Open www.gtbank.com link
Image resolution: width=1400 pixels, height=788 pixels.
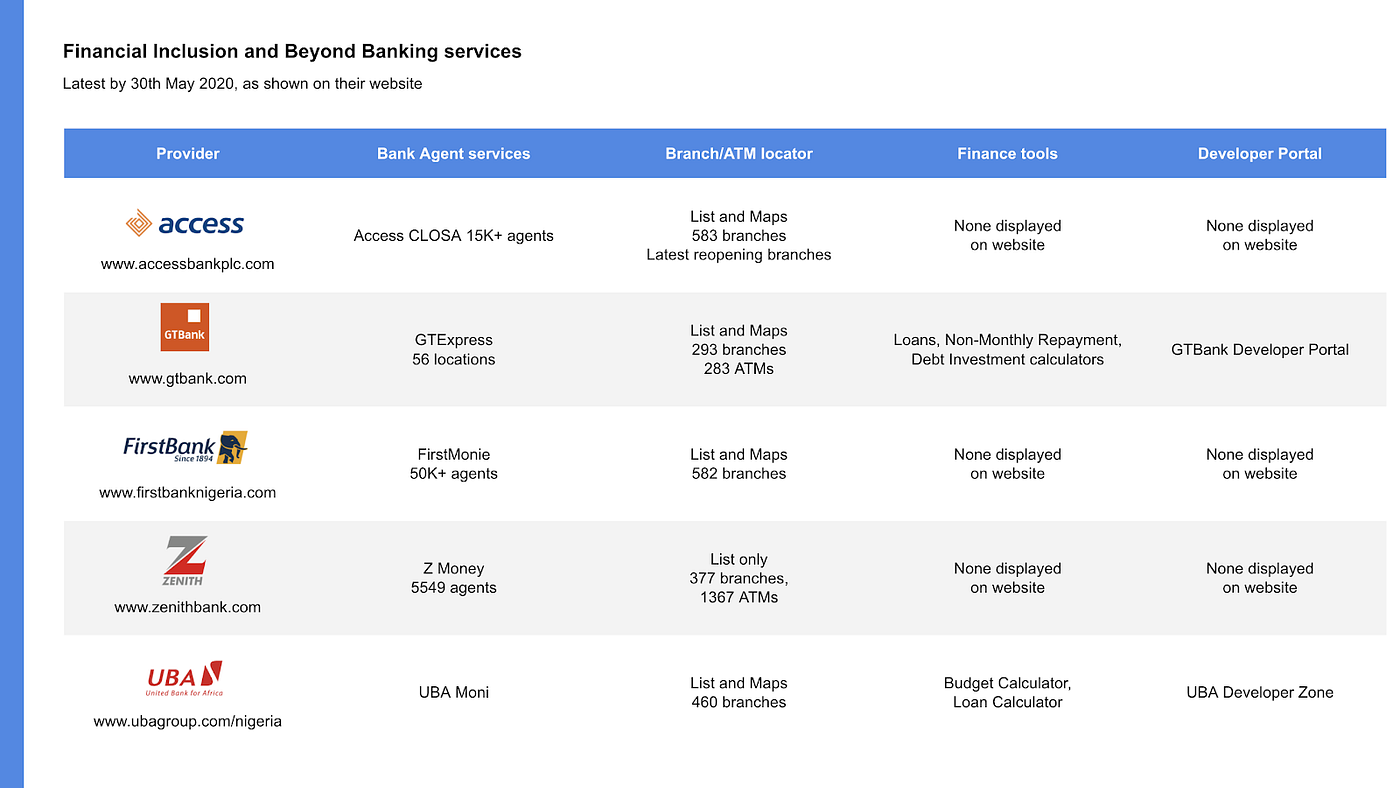pyautogui.click(x=188, y=378)
